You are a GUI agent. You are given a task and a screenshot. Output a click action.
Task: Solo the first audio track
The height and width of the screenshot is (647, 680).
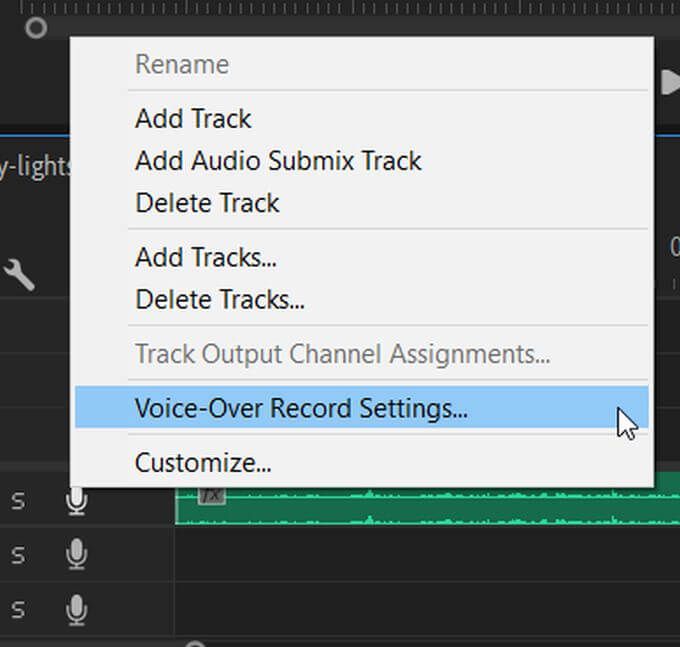(18, 501)
